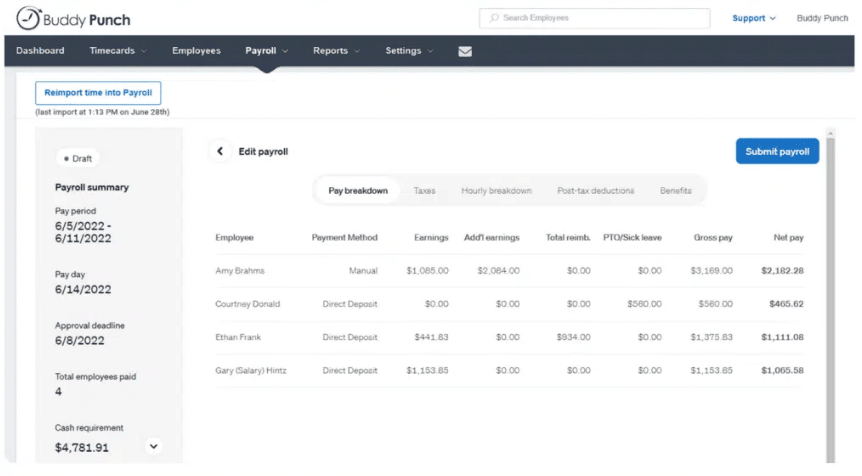
Task: Go to the Dashboard menu item
Action: (x=40, y=51)
